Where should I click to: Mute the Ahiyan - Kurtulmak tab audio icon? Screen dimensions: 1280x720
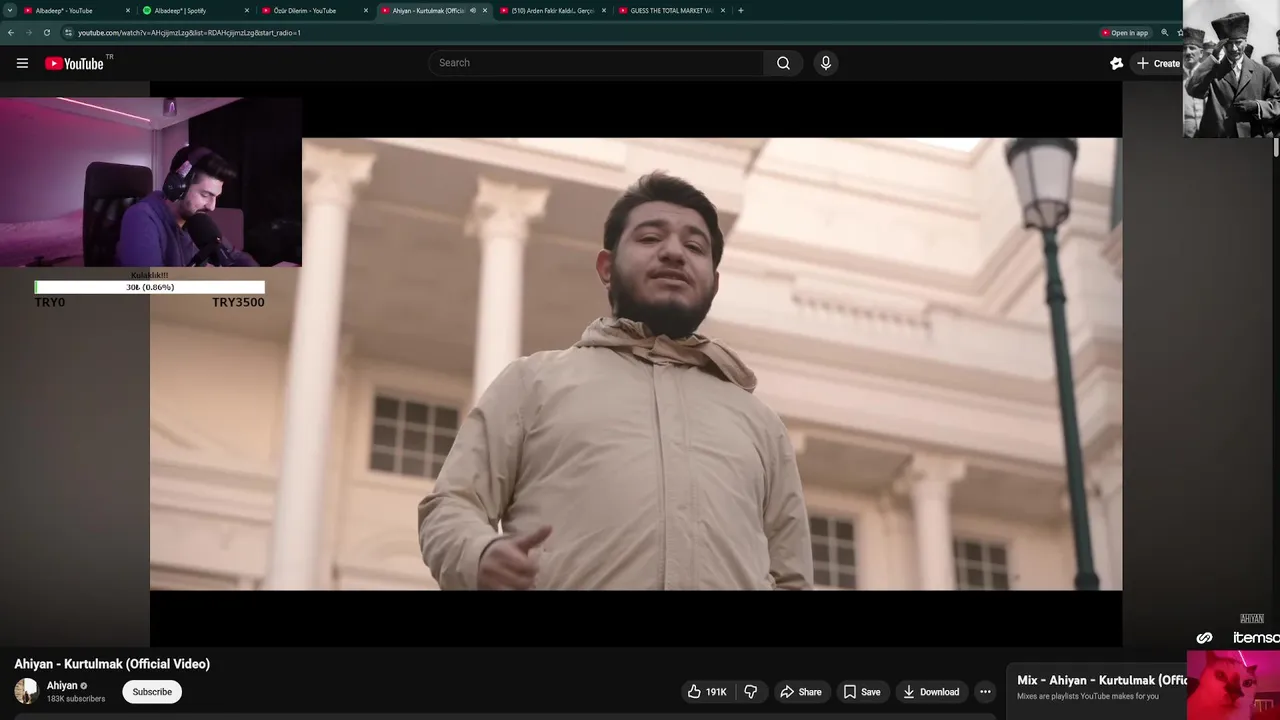(x=473, y=10)
